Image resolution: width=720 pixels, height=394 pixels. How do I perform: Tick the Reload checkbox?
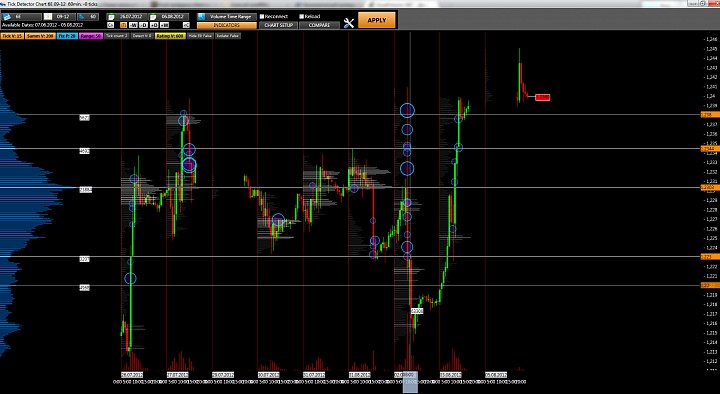pyautogui.click(x=302, y=17)
